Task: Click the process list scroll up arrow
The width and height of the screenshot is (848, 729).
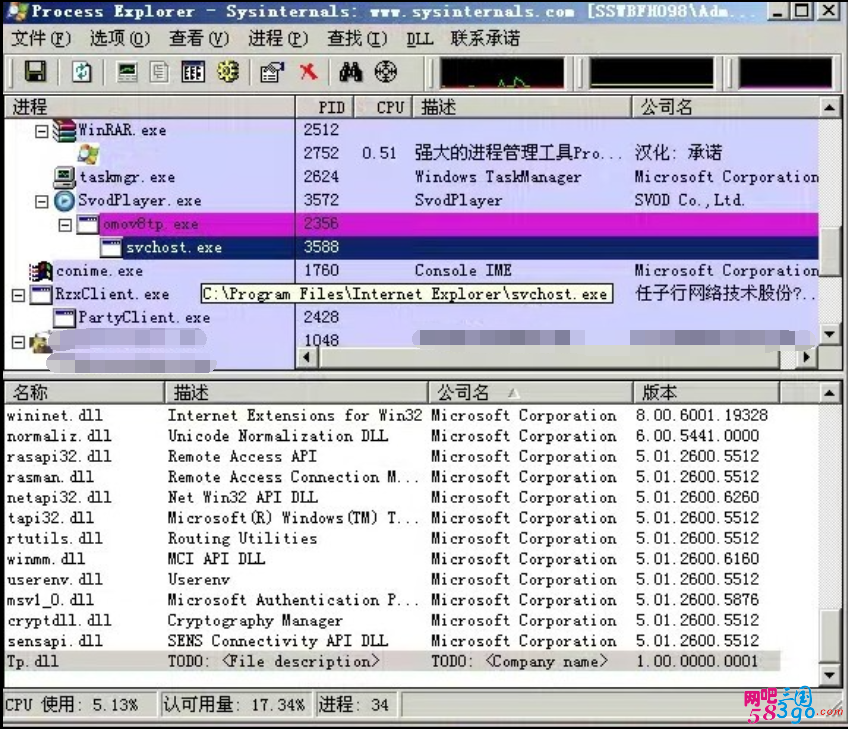Action: [830, 108]
